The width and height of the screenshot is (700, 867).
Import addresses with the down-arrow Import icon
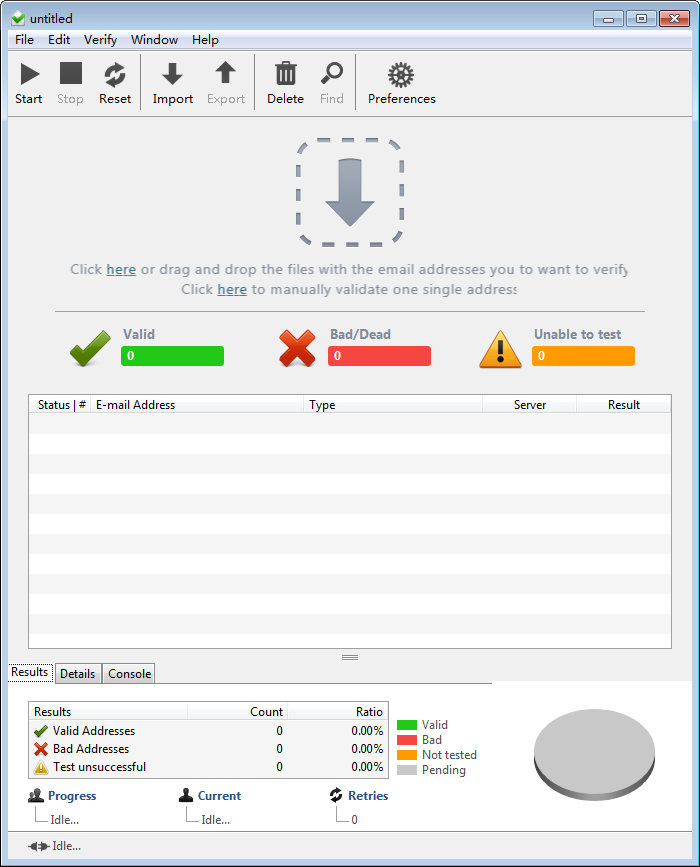173,74
